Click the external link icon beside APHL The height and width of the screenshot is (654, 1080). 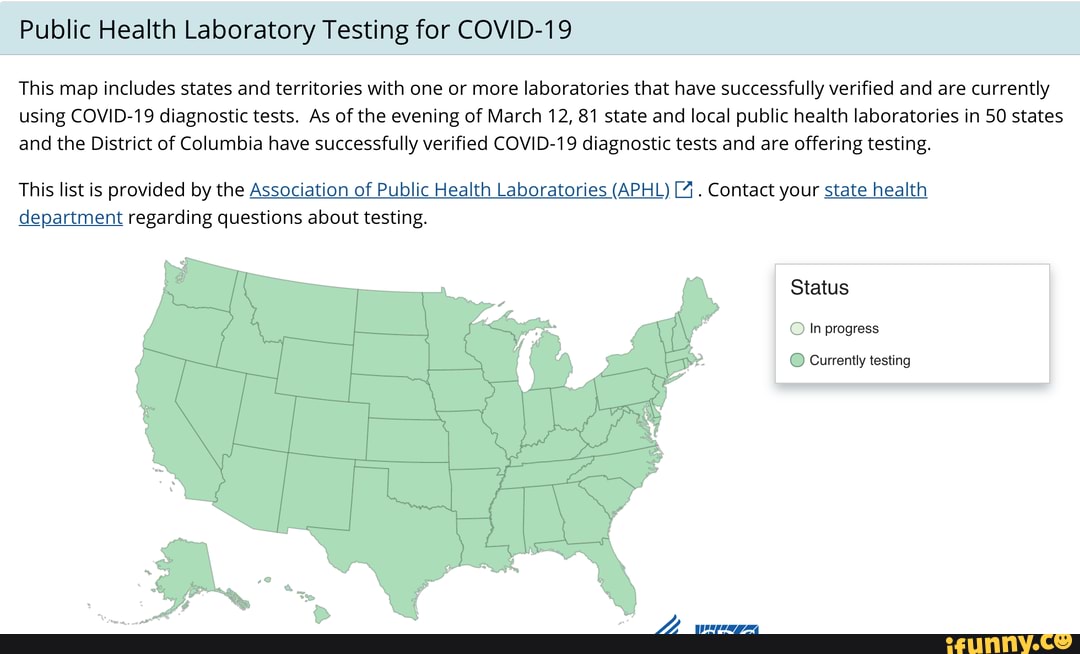(684, 189)
